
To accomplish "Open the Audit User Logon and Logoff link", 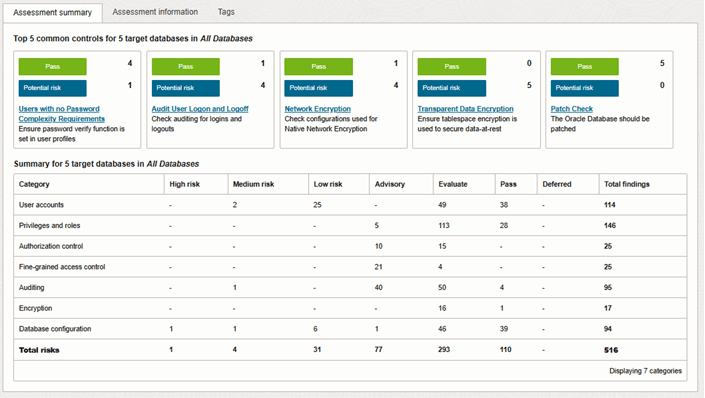I will [200, 109].
